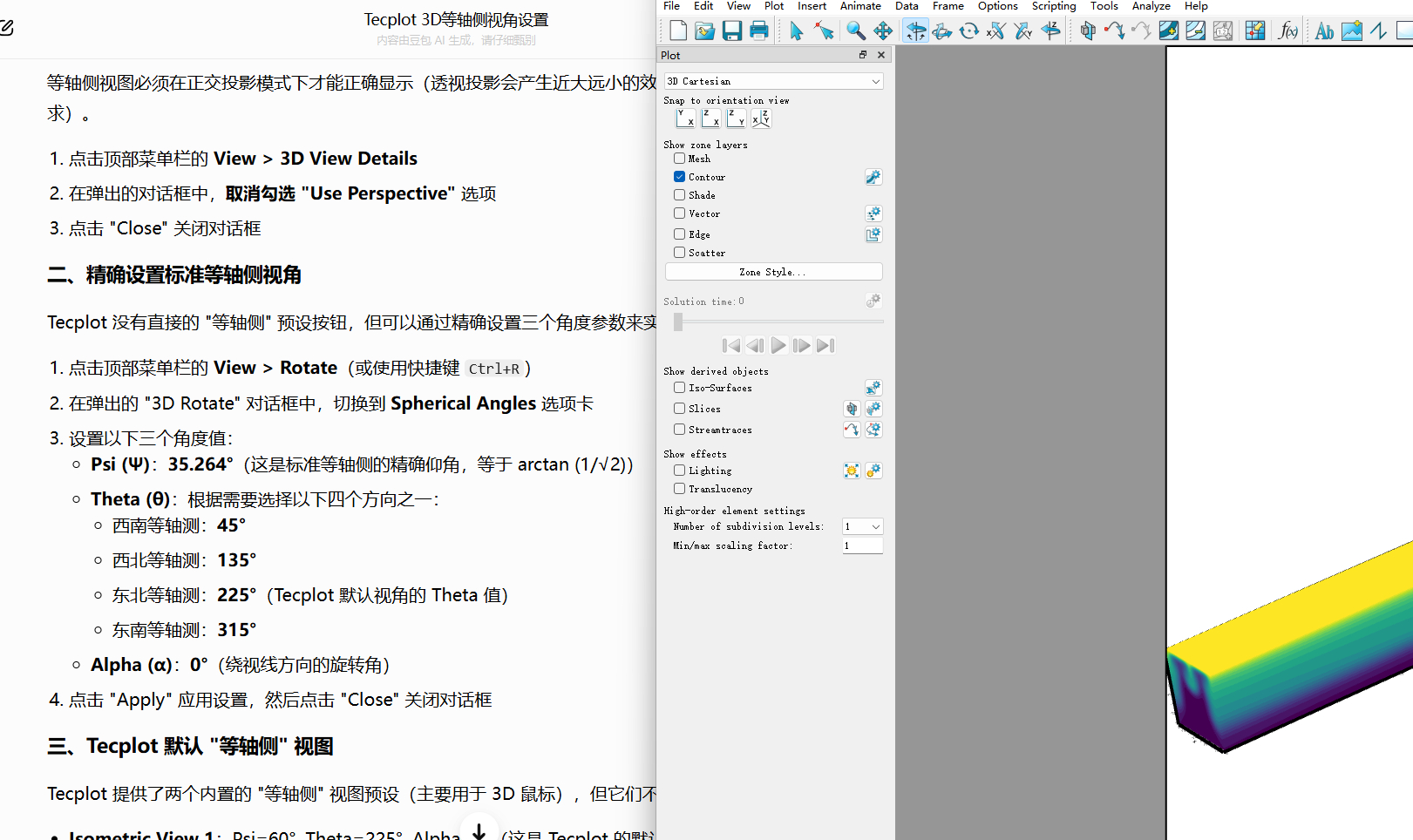Select the Insert Image tool

1352,31
